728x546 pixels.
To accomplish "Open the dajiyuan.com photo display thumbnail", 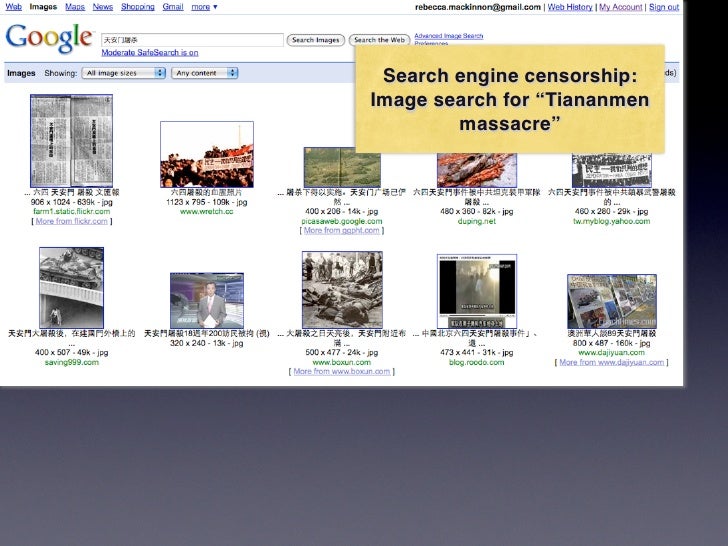I will (612, 301).
